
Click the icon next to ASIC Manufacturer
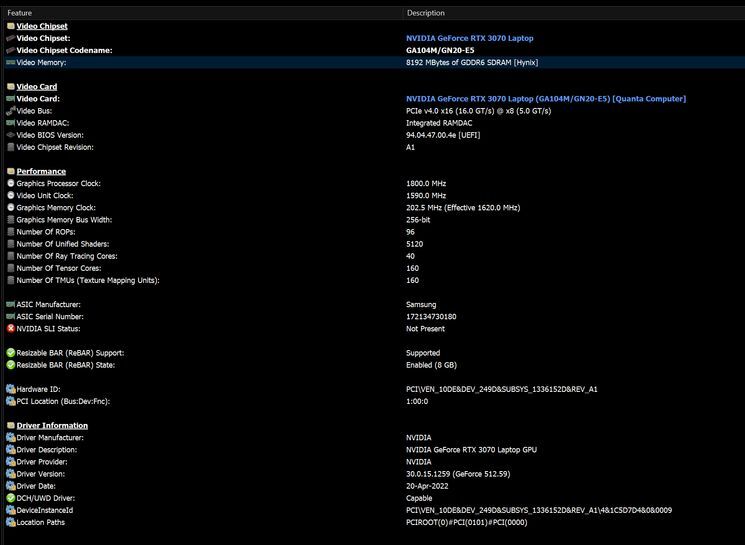[x=10, y=304]
